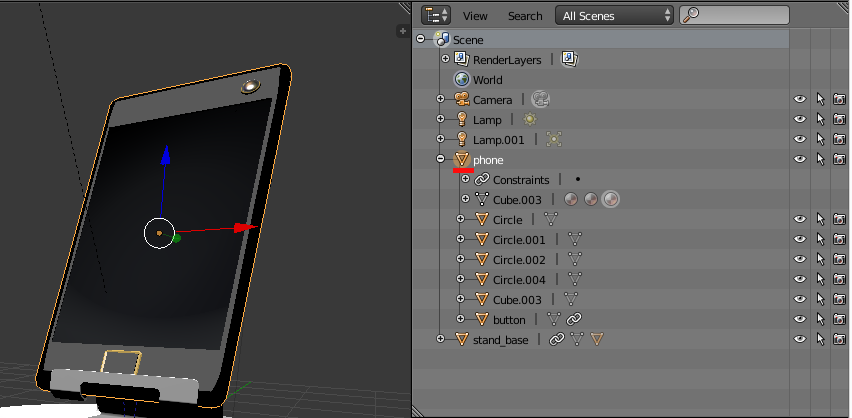Viewport: 852px width, 418px height.
Task: Click the Lamp object bulb icon
Action: tap(462, 119)
